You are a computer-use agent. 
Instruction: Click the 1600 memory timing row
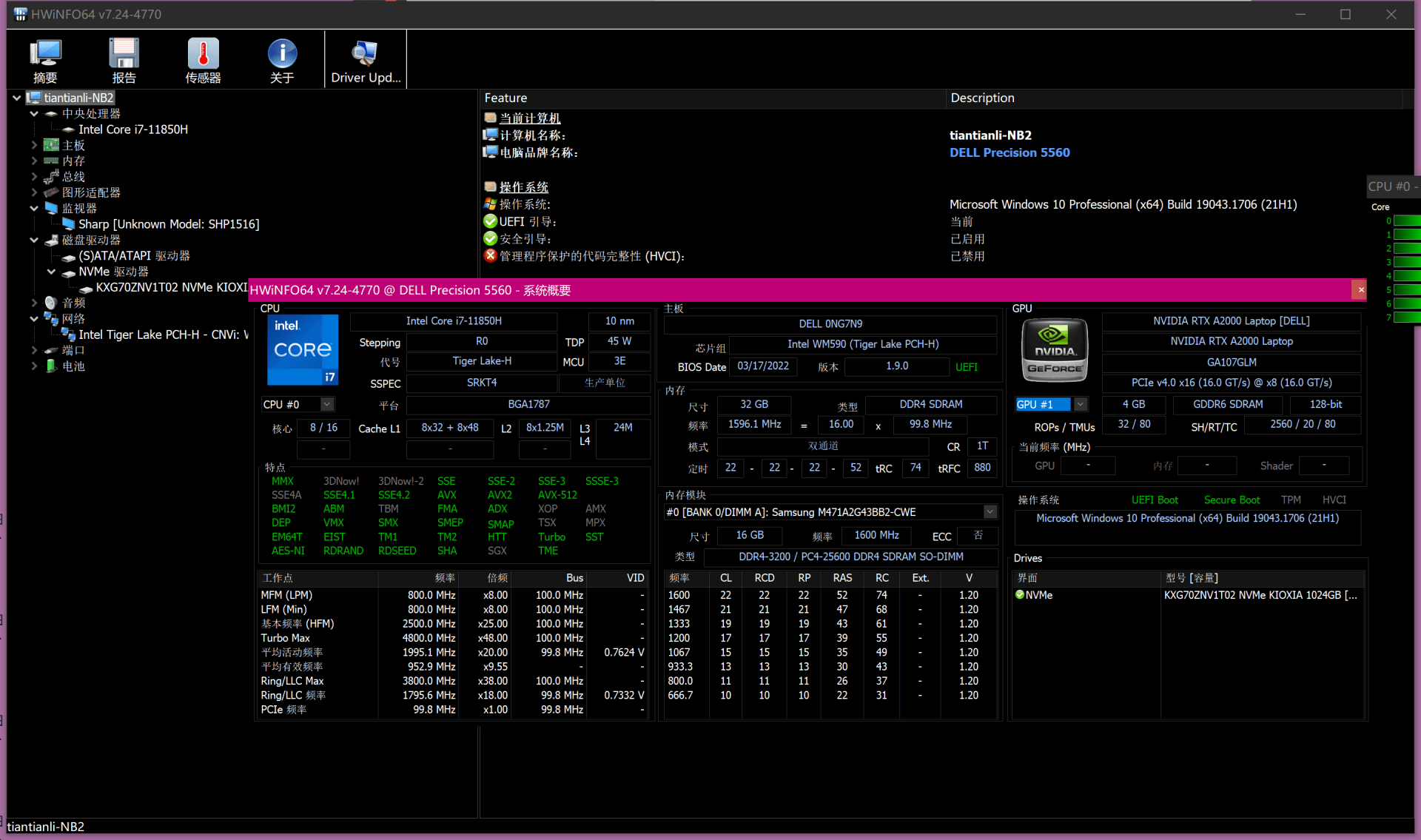[x=832, y=595]
